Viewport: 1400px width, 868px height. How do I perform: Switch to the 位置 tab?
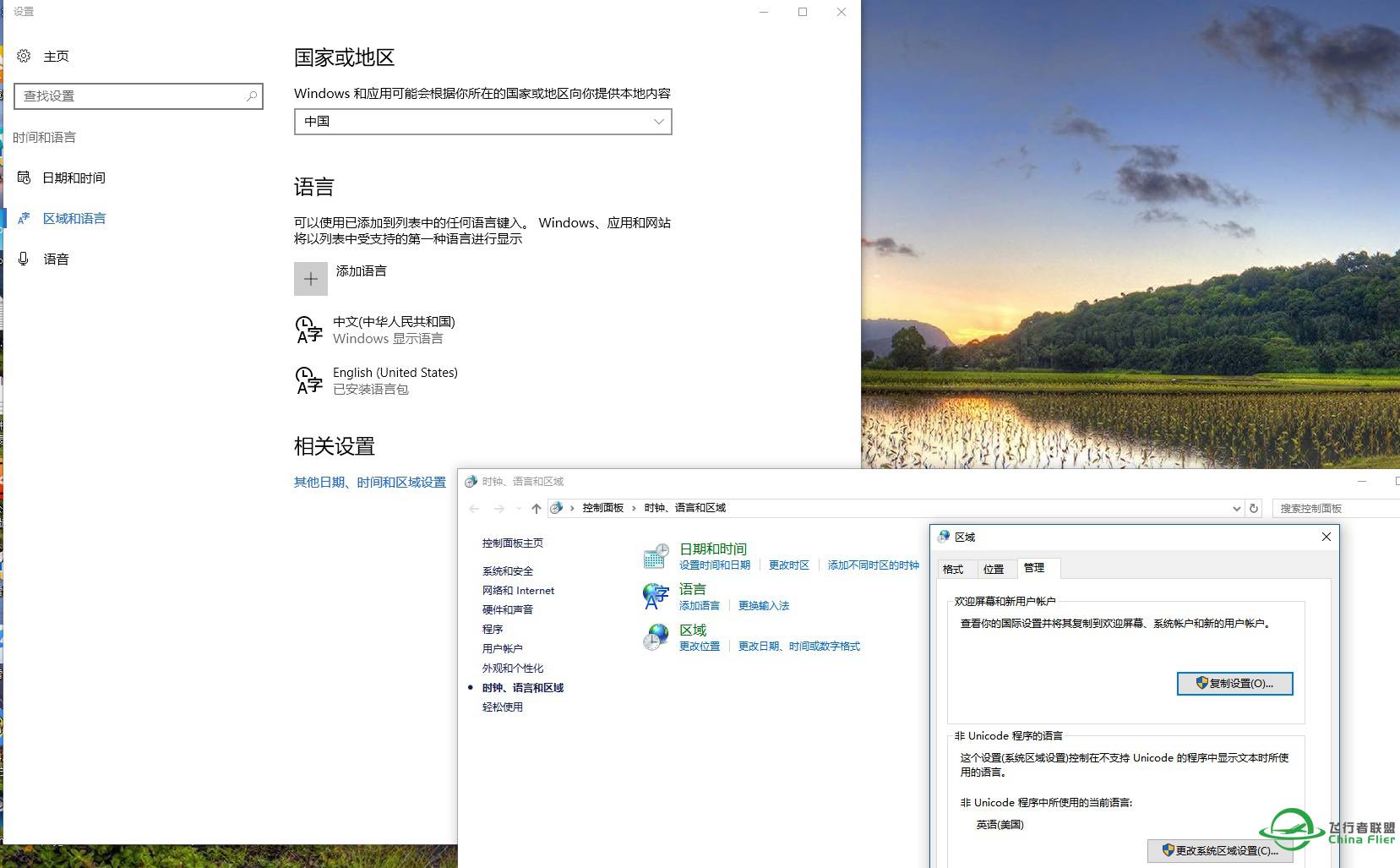[995, 569]
